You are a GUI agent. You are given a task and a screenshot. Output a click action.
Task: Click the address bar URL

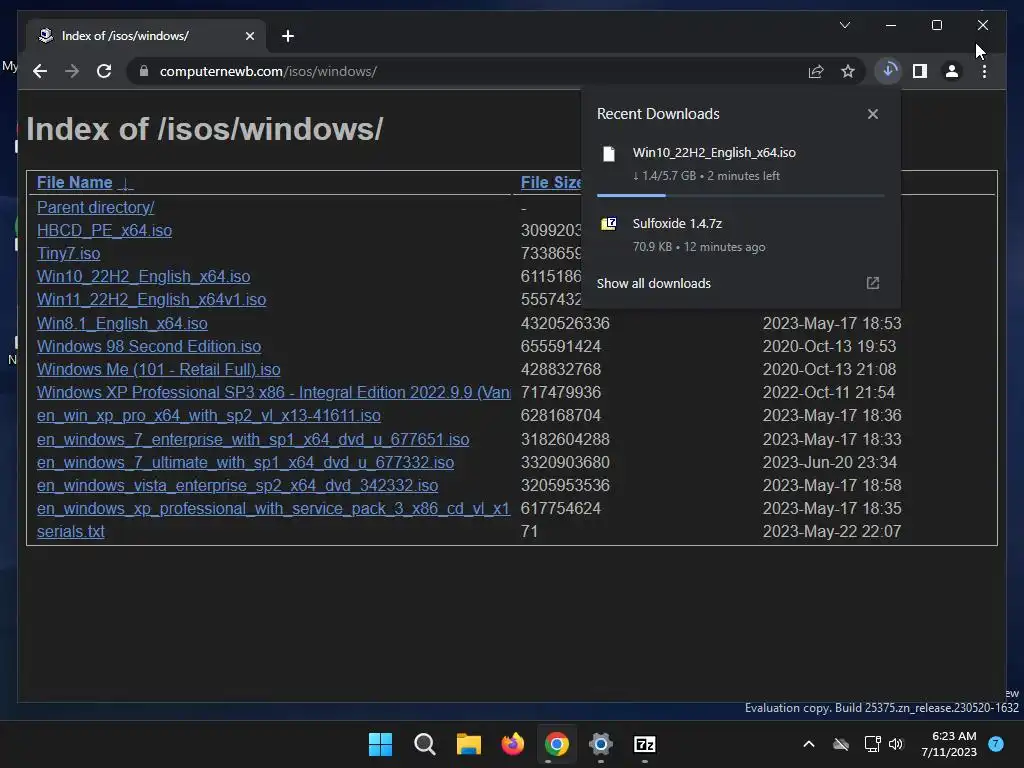tap(268, 71)
